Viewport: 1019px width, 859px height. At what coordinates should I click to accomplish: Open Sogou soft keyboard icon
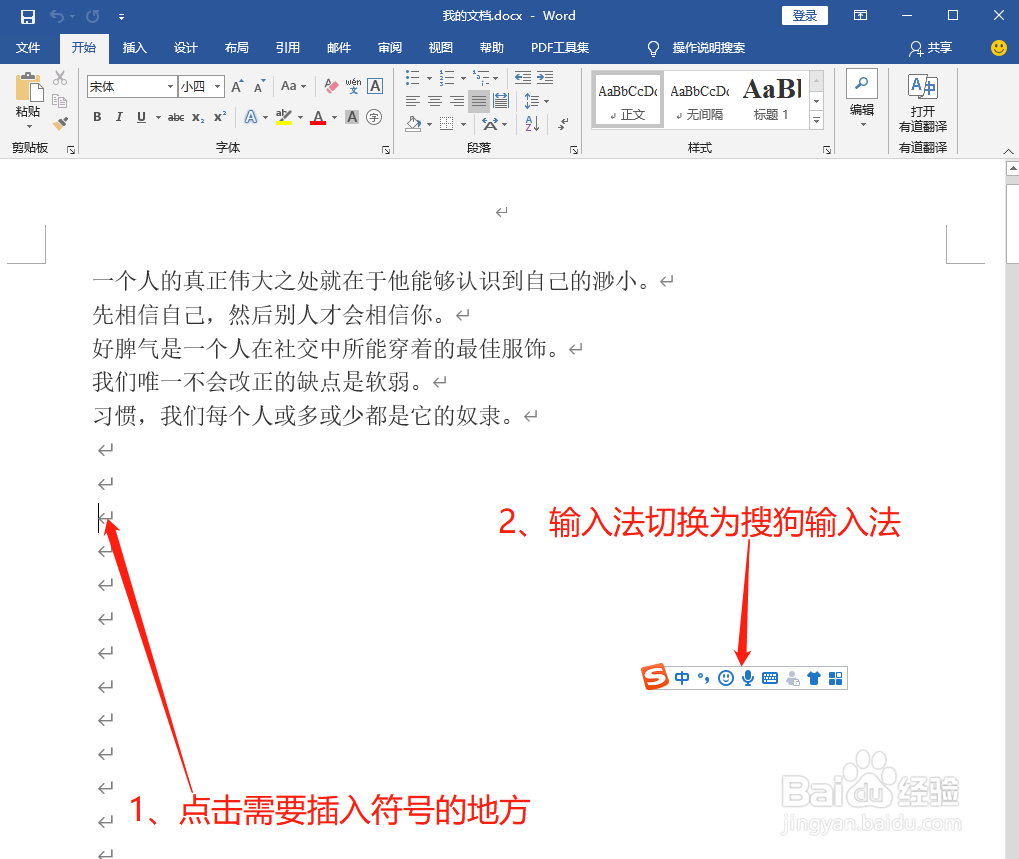tap(770, 678)
